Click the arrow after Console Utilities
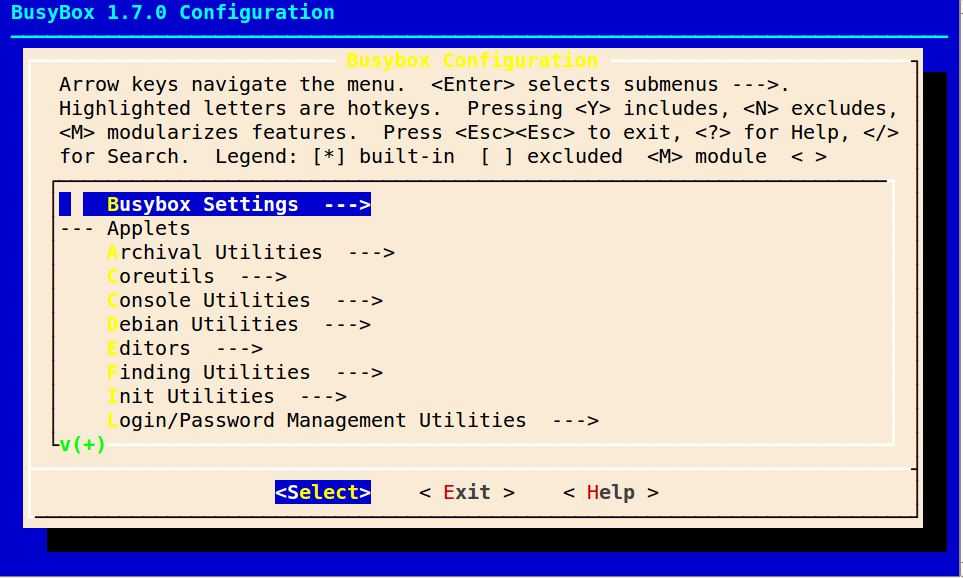963x578 pixels. click(x=359, y=300)
